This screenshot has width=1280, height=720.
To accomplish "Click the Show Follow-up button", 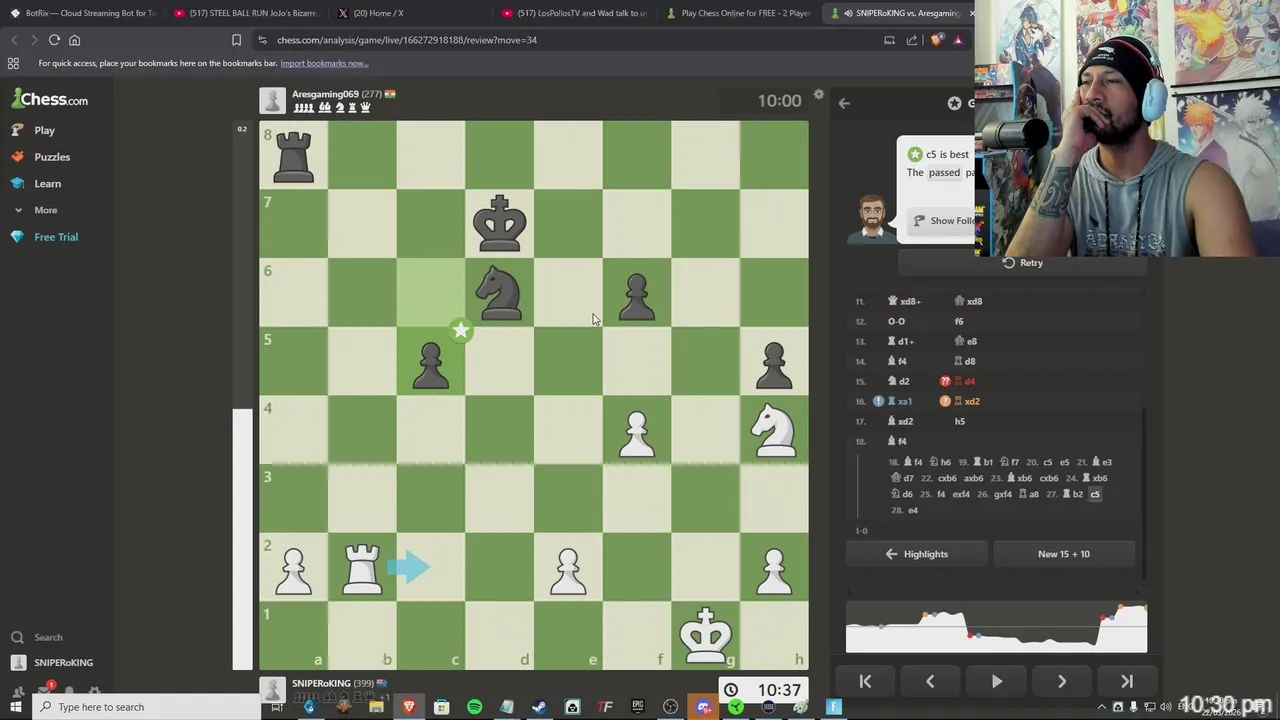I will (944, 221).
